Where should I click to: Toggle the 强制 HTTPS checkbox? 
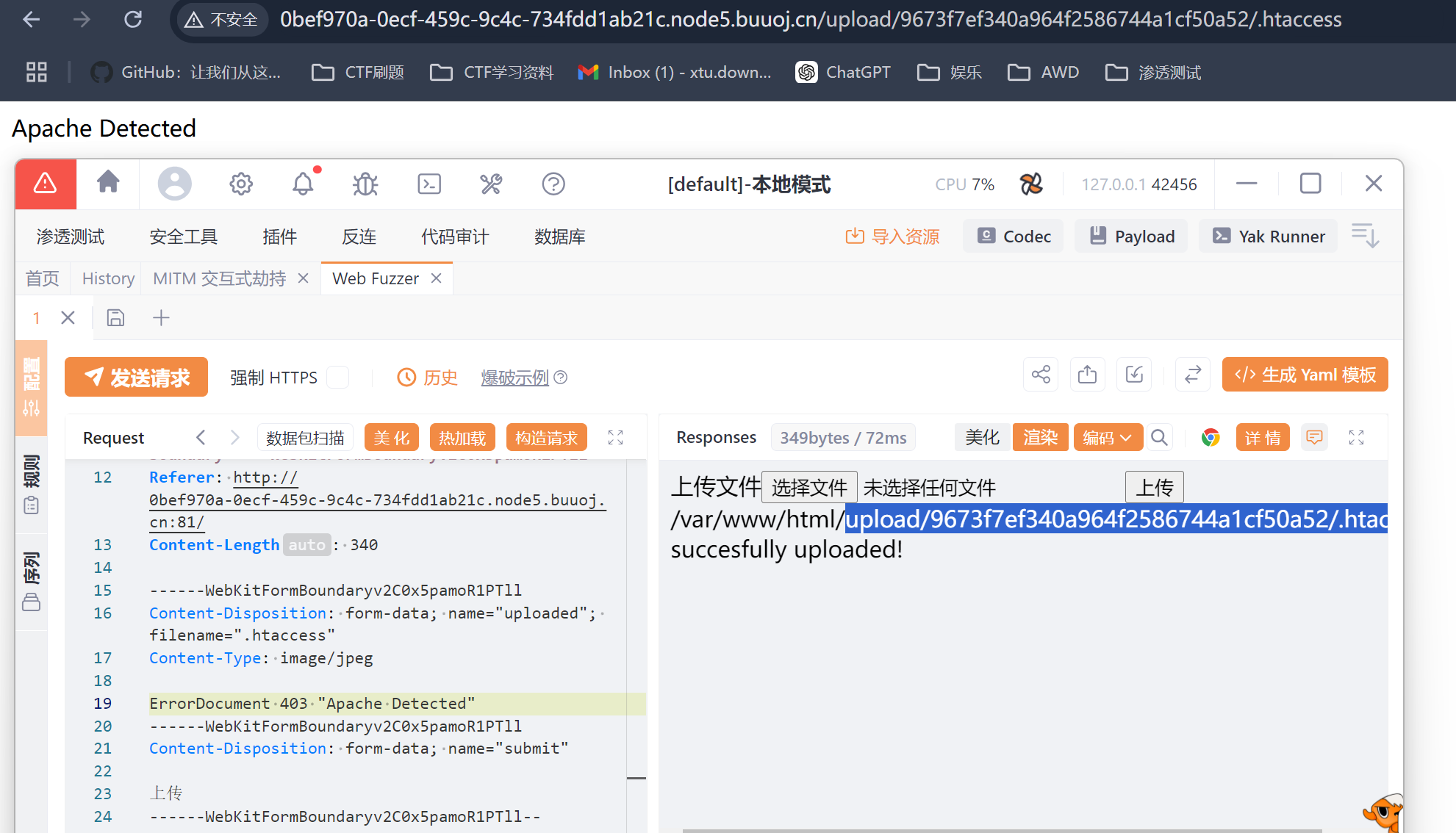pyautogui.click(x=337, y=378)
